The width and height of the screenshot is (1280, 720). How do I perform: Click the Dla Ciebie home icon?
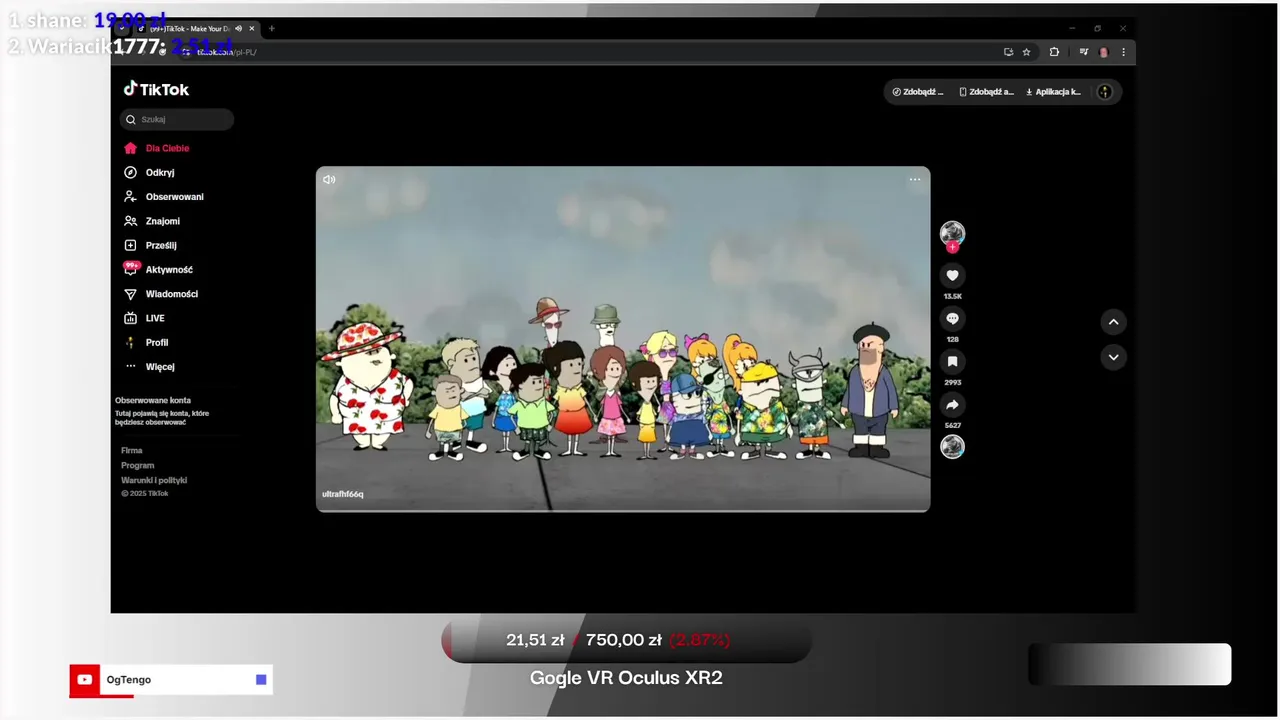pos(130,148)
